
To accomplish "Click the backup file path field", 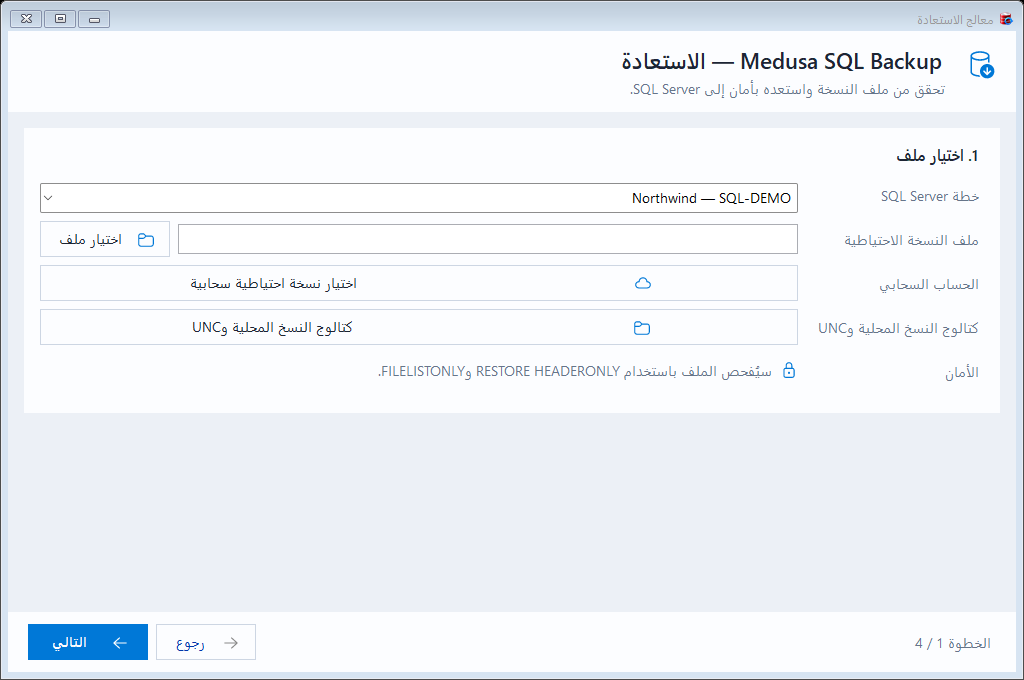I will [488, 239].
